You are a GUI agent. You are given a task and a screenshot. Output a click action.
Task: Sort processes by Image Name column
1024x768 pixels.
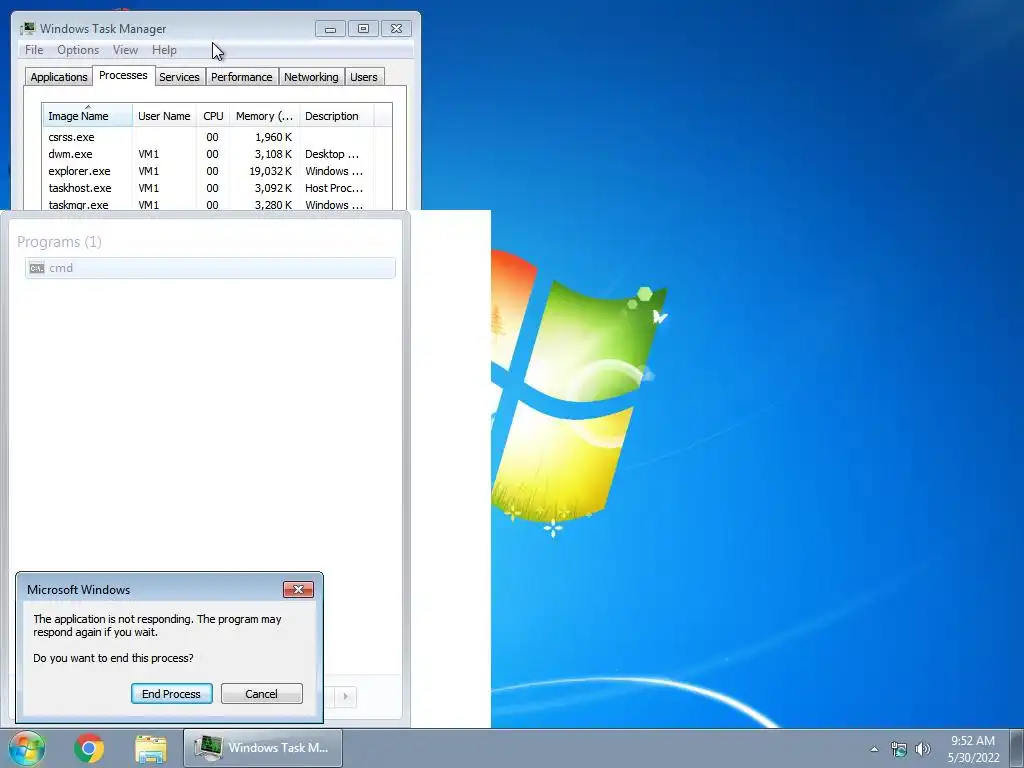[88, 116]
